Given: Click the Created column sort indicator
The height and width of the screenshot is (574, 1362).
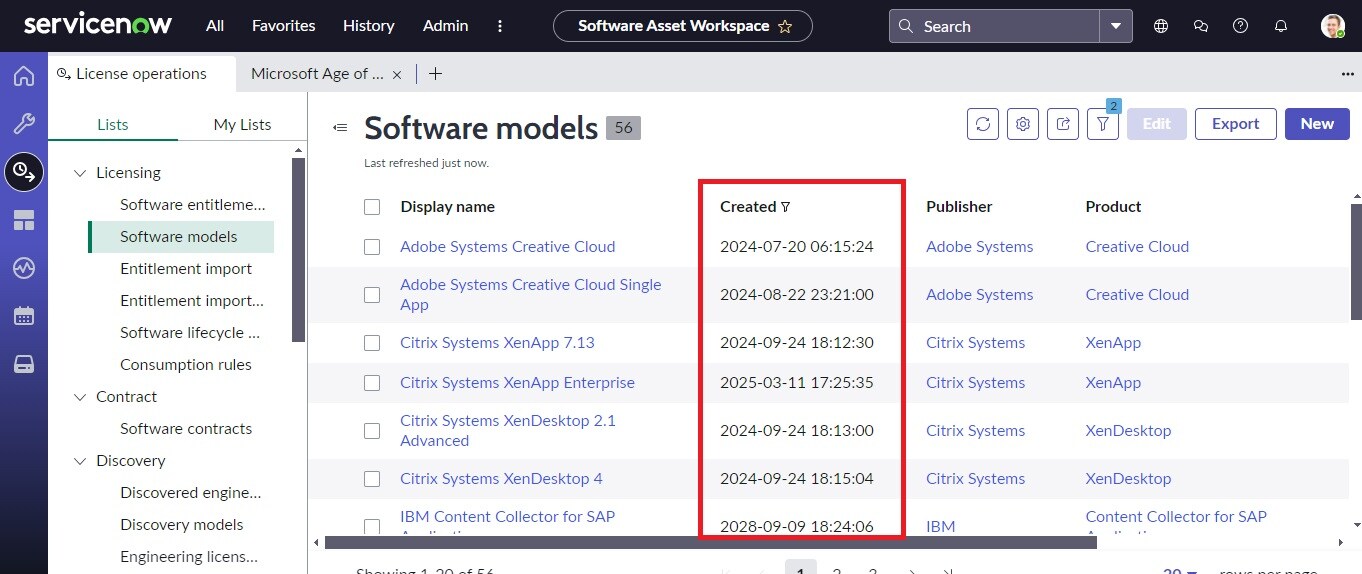Looking at the screenshot, I should 785,207.
